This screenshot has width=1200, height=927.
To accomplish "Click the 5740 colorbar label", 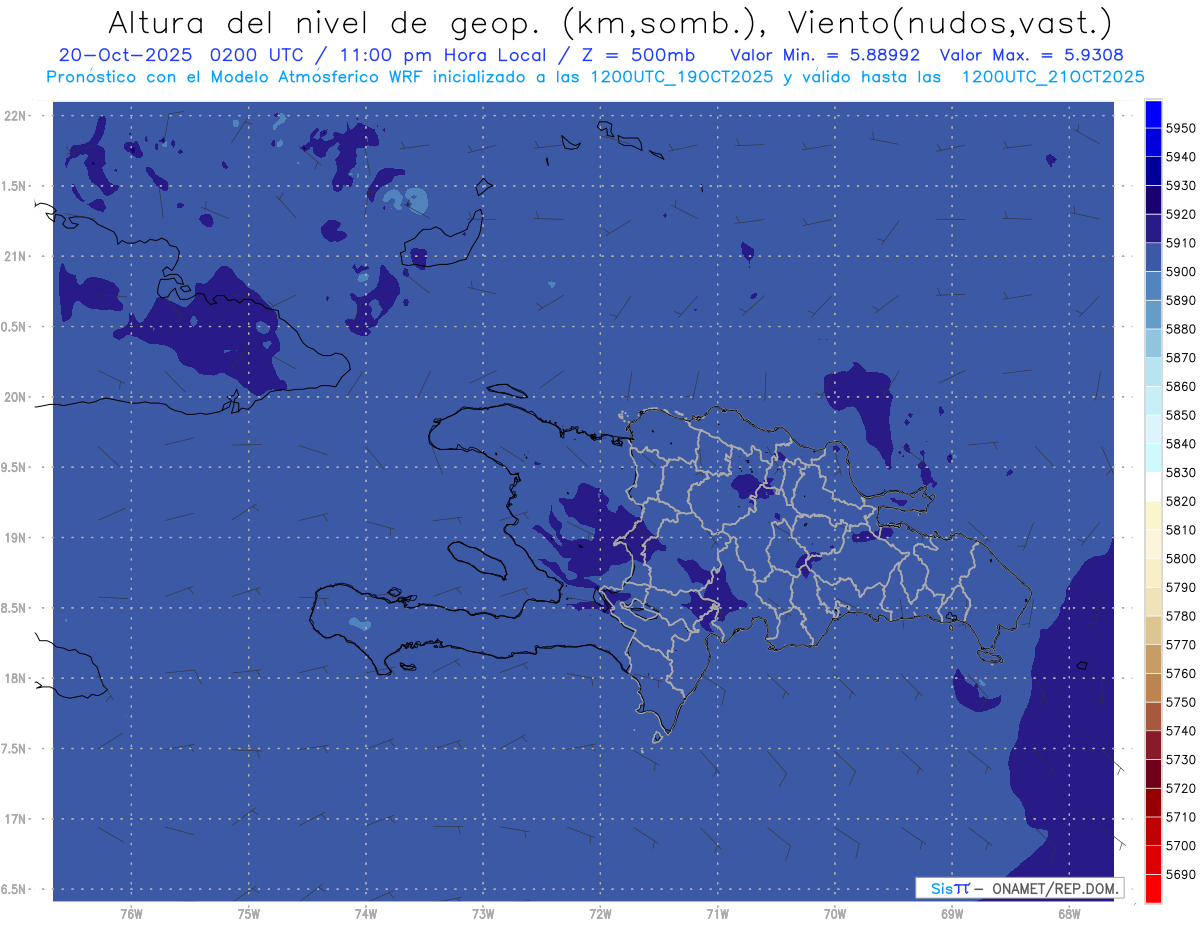I will tap(1181, 731).
